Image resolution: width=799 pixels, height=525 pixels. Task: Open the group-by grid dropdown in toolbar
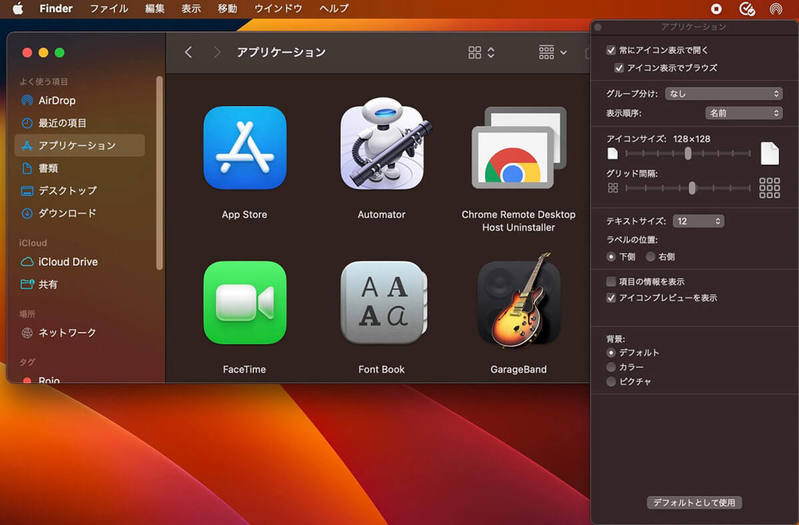[x=553, y=52]
